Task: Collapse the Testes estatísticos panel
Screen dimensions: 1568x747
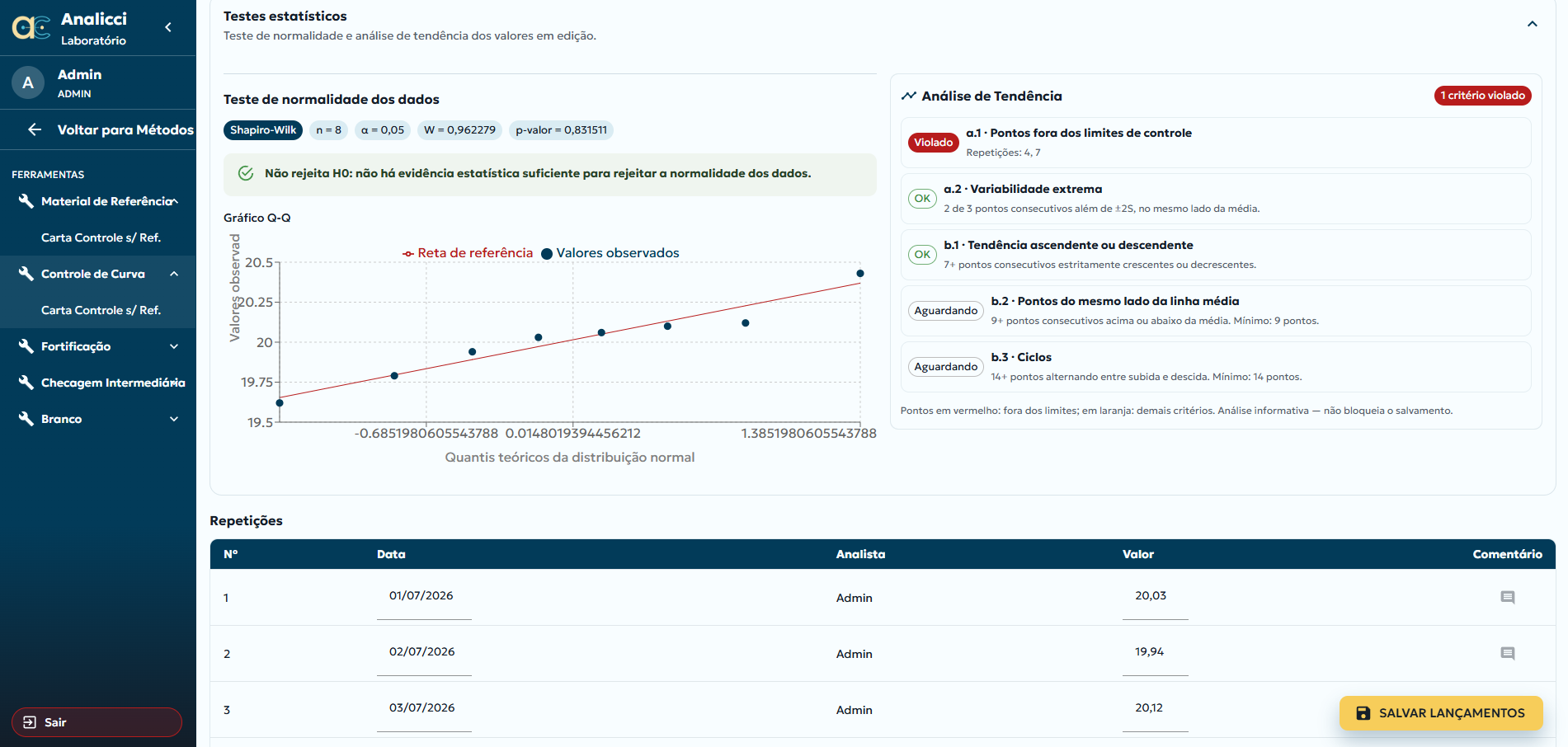Action: click(1533, 24)
